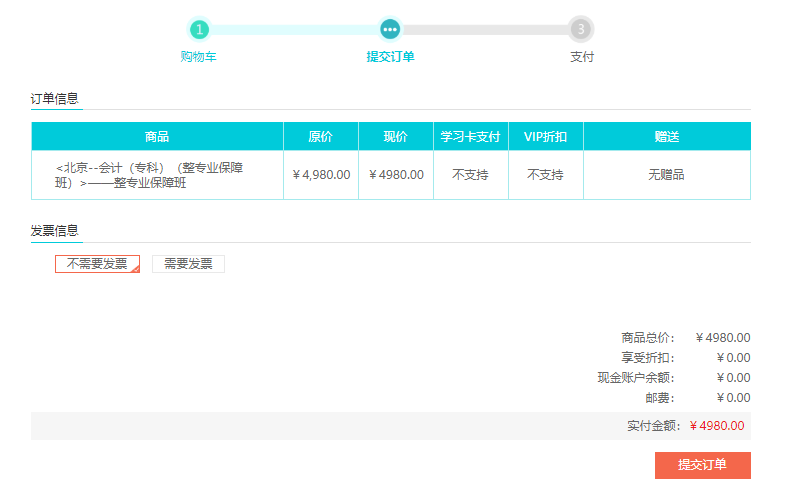
Task: Click the 原价 column header
Action: (320, 136)
